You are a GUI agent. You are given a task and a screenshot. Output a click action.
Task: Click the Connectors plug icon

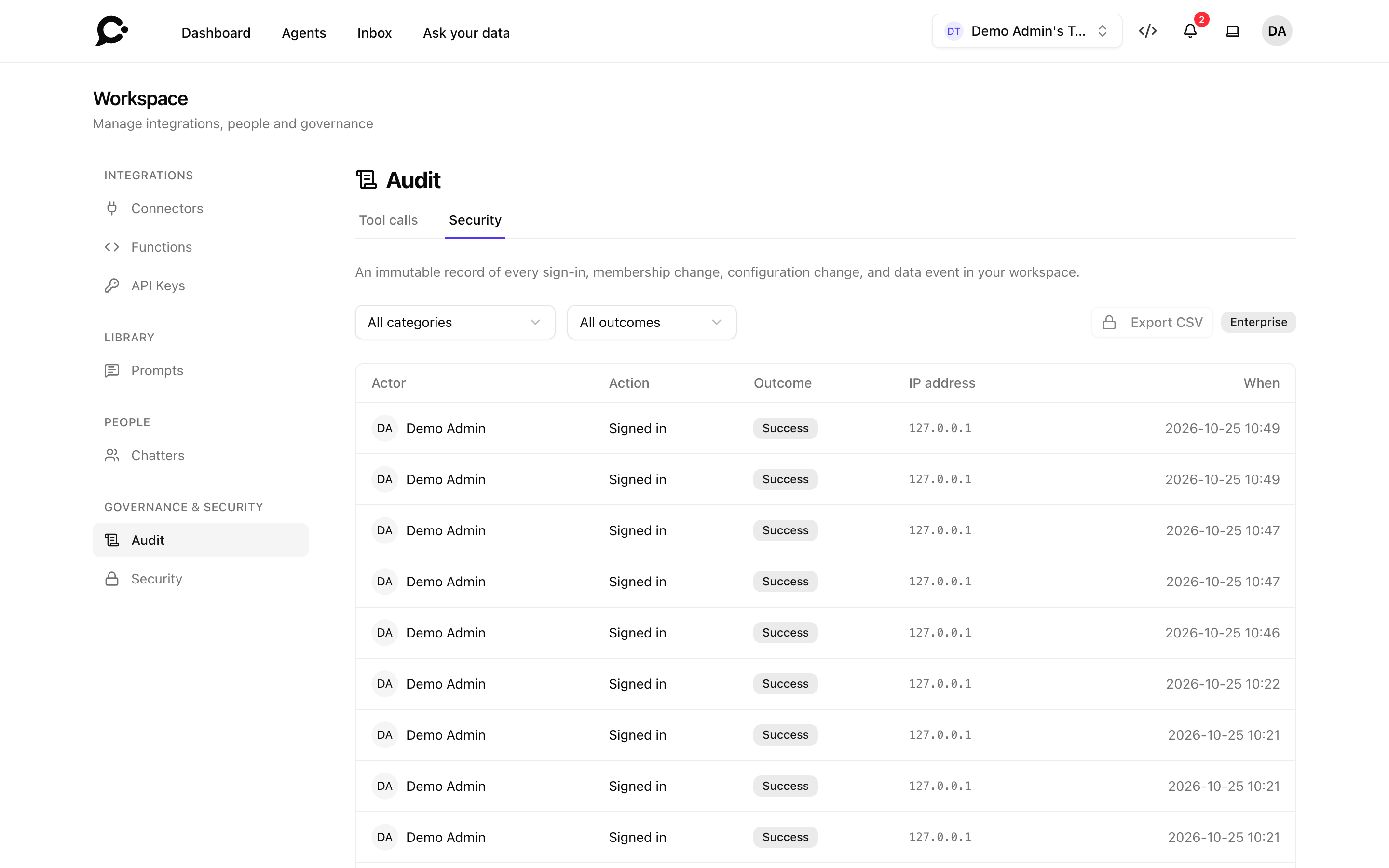coord(112,208)
